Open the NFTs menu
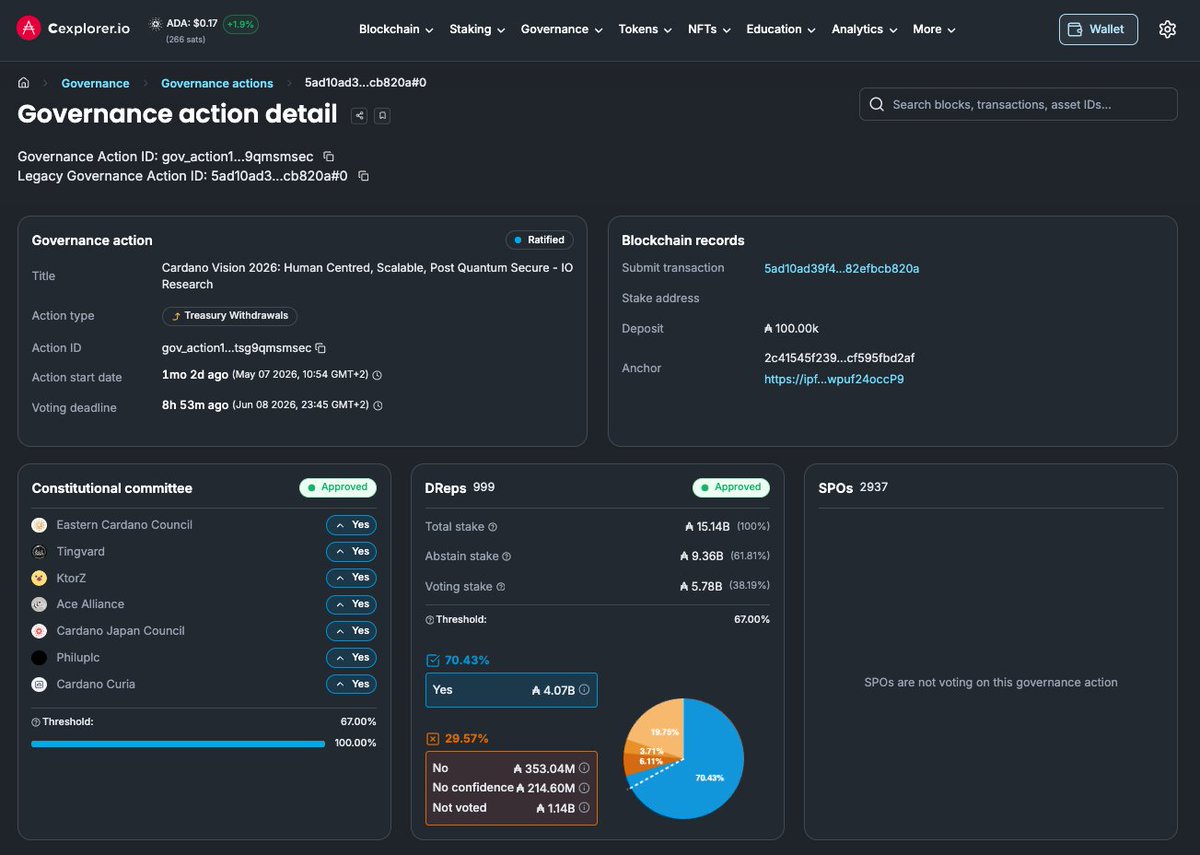The height and width of the screenshot is (855, 1200). (x=709, y=29)
